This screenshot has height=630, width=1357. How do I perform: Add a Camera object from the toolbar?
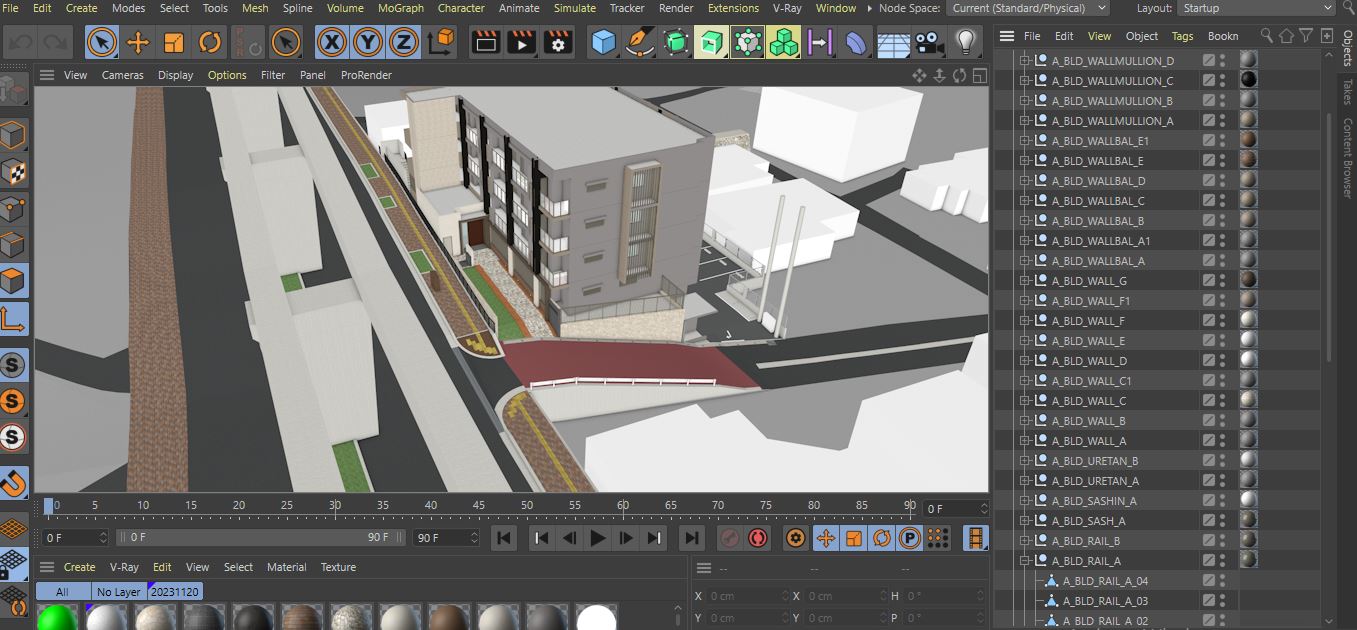pyautogui.click(x=929, y=43)
